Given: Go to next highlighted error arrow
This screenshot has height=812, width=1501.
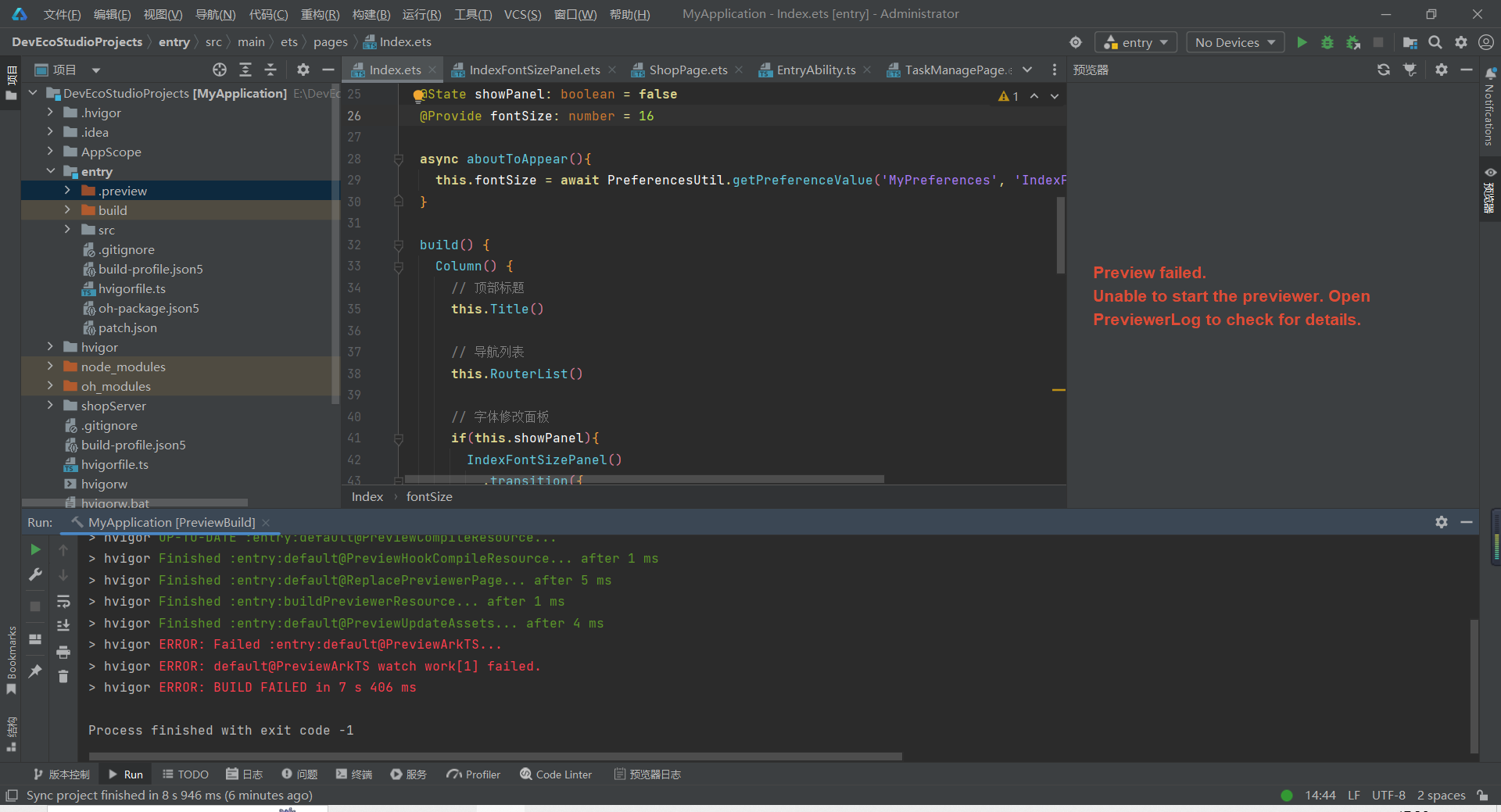Looking at the screenshot, I should tap(1055, 96).
